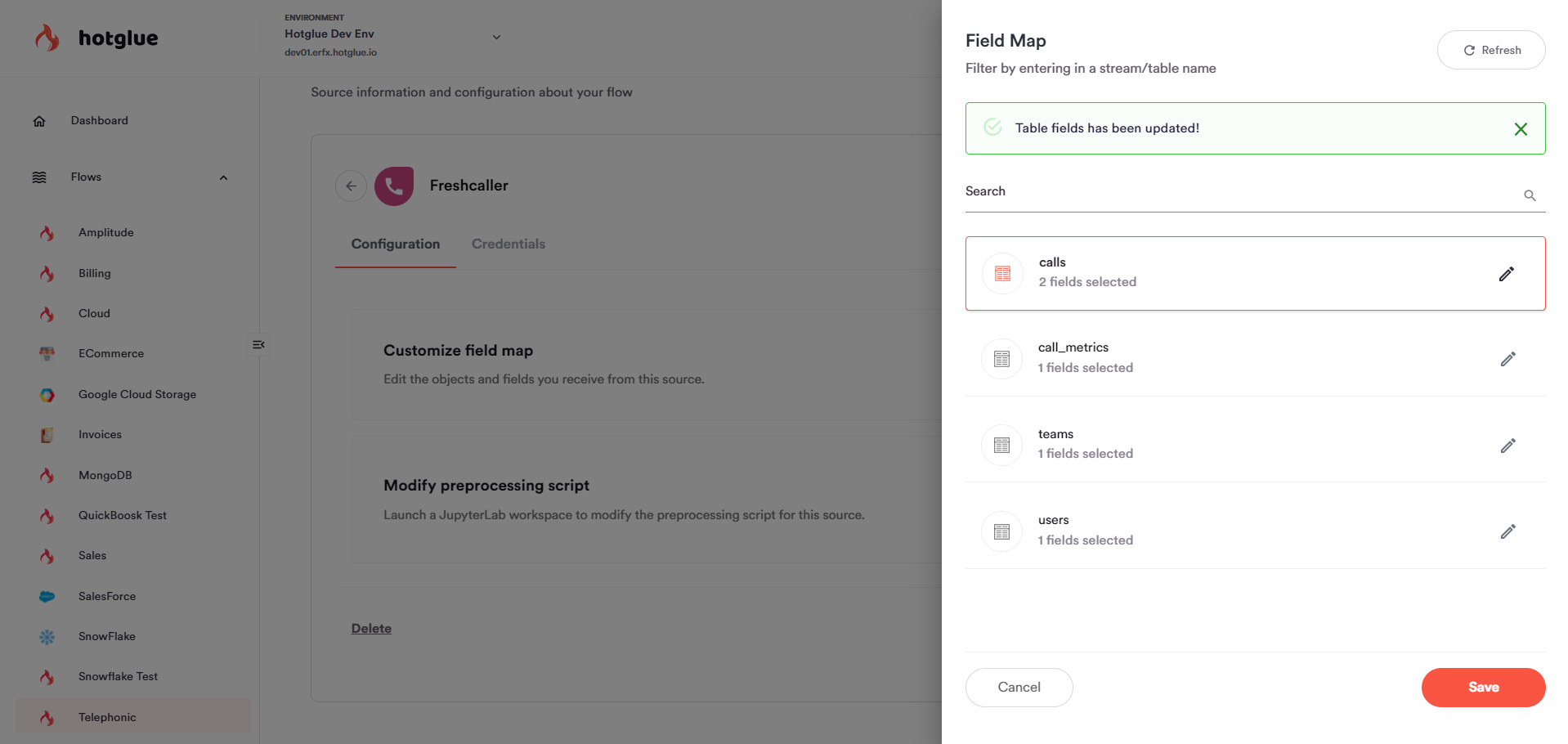Select the Billing flow icon
The width and height of the screenshot is (1568, 744).
point(47,273)
